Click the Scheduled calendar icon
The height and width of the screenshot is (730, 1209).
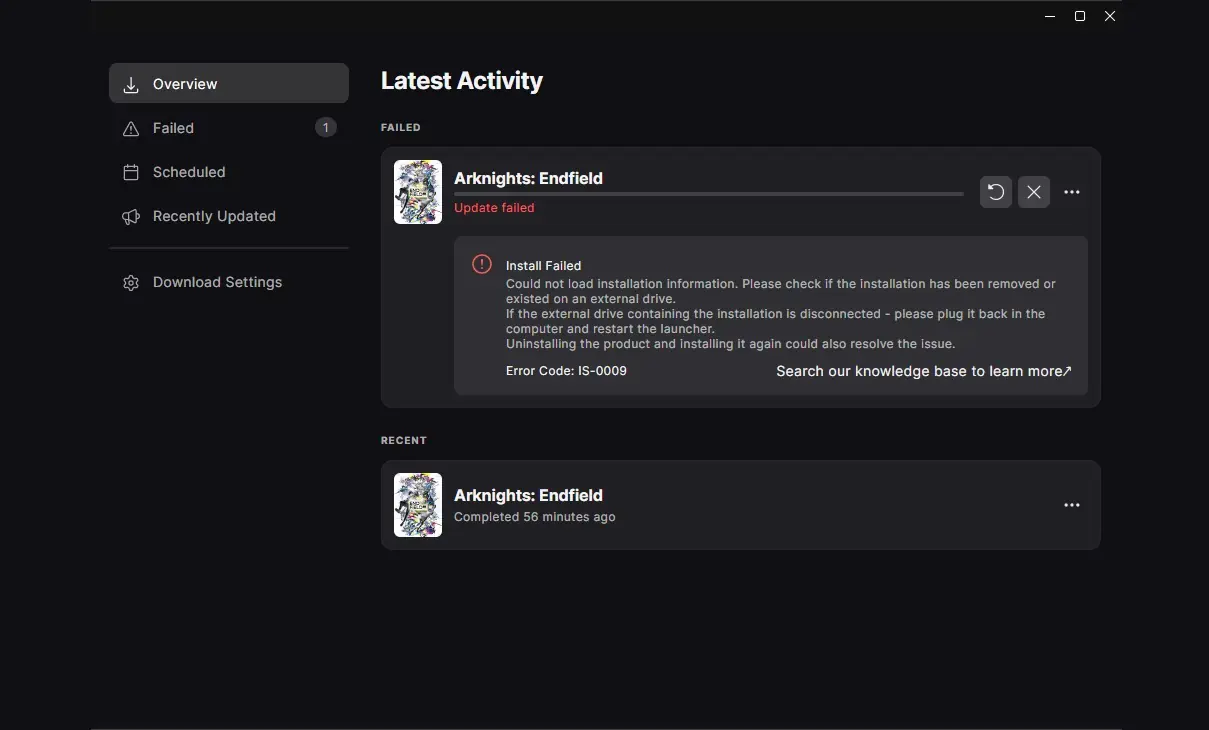click(131, 173)
